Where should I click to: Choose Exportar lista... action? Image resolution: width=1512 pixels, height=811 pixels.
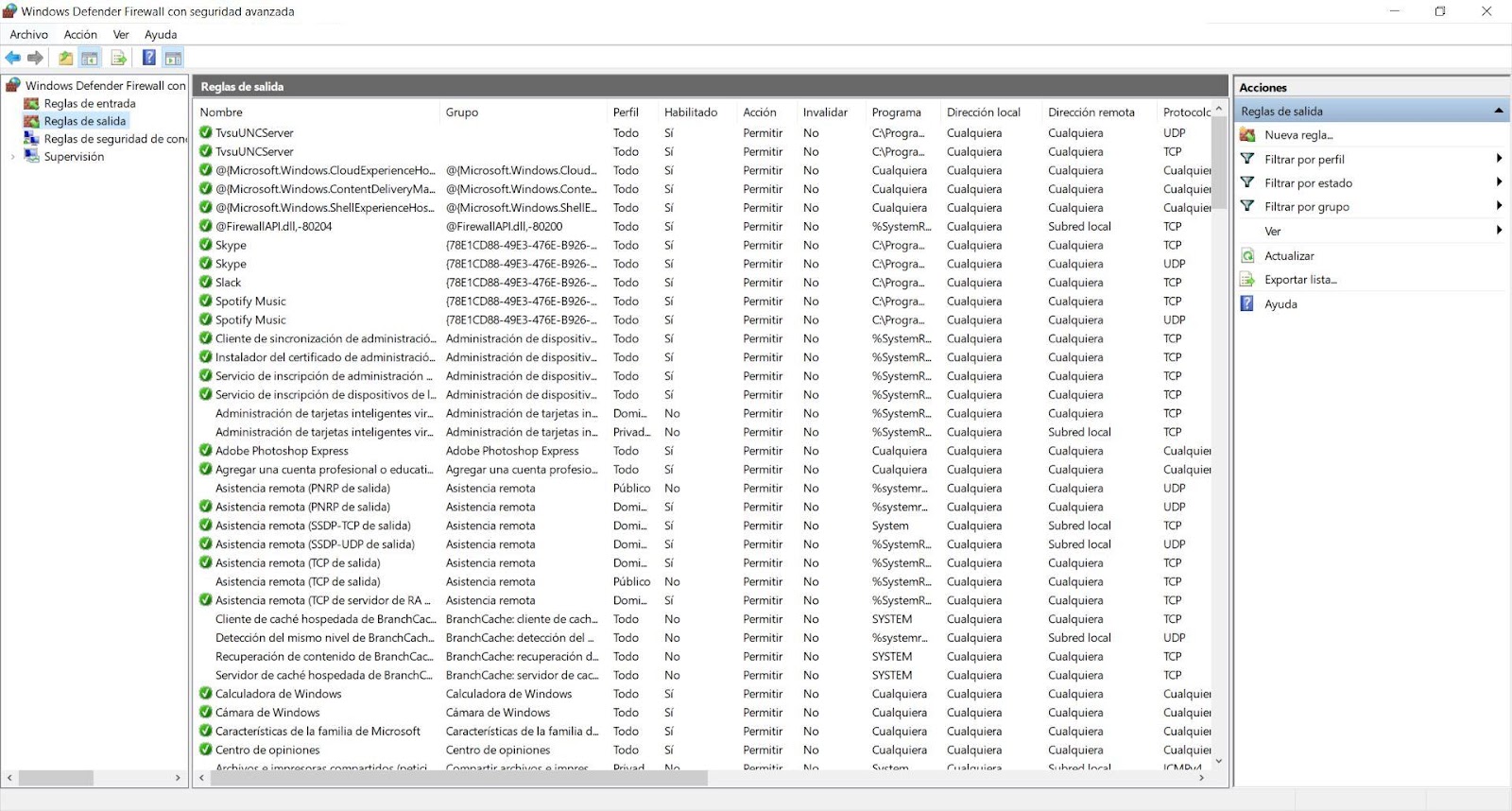pyautogui.click(x=1300, y=280)
